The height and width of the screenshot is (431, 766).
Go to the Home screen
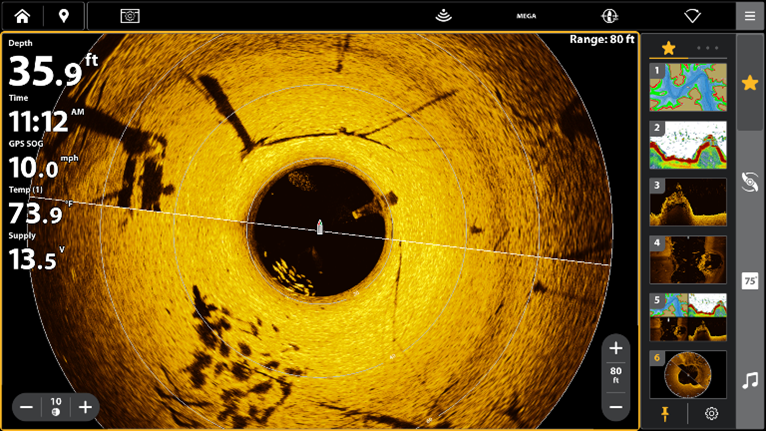coord(22,15)
